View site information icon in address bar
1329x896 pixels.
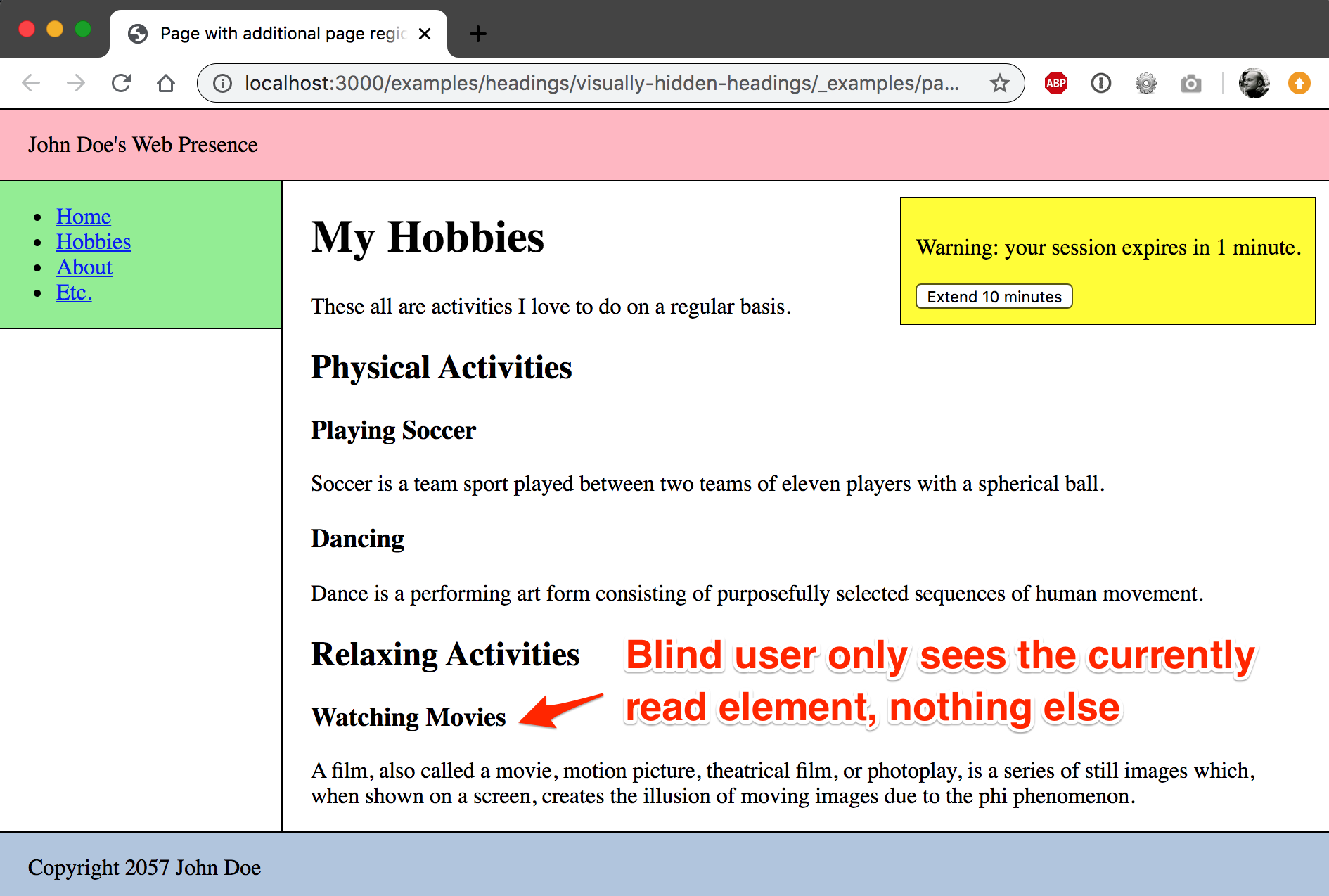[x=223, y=84]
